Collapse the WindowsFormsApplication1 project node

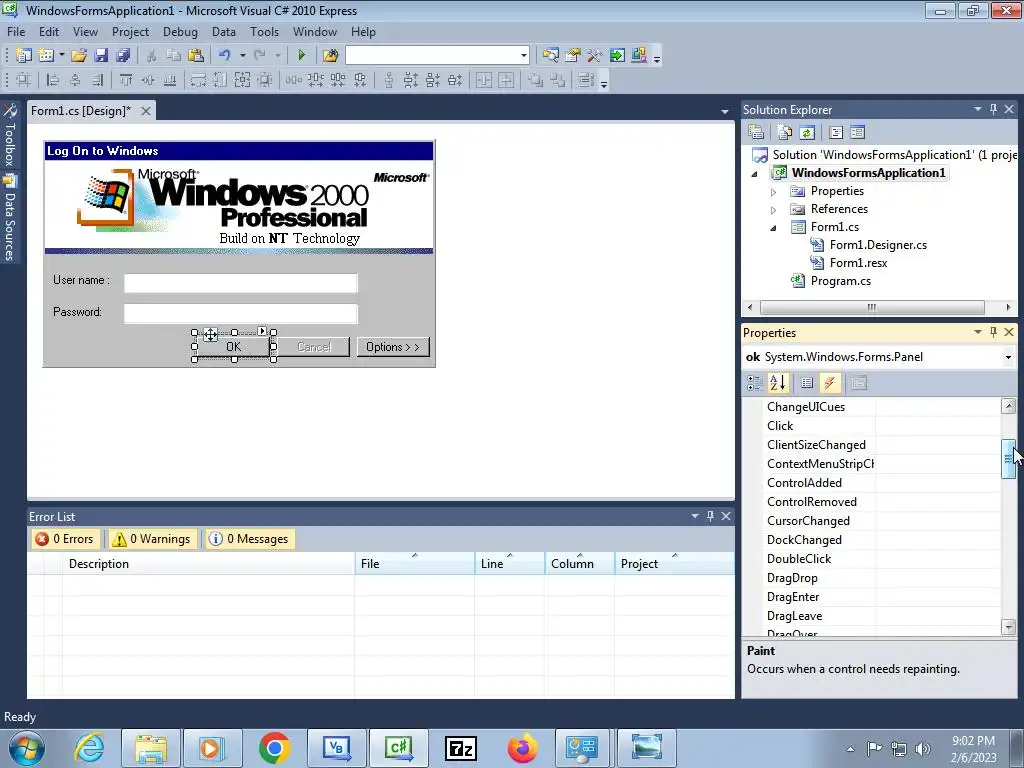(x=754, y=174)
